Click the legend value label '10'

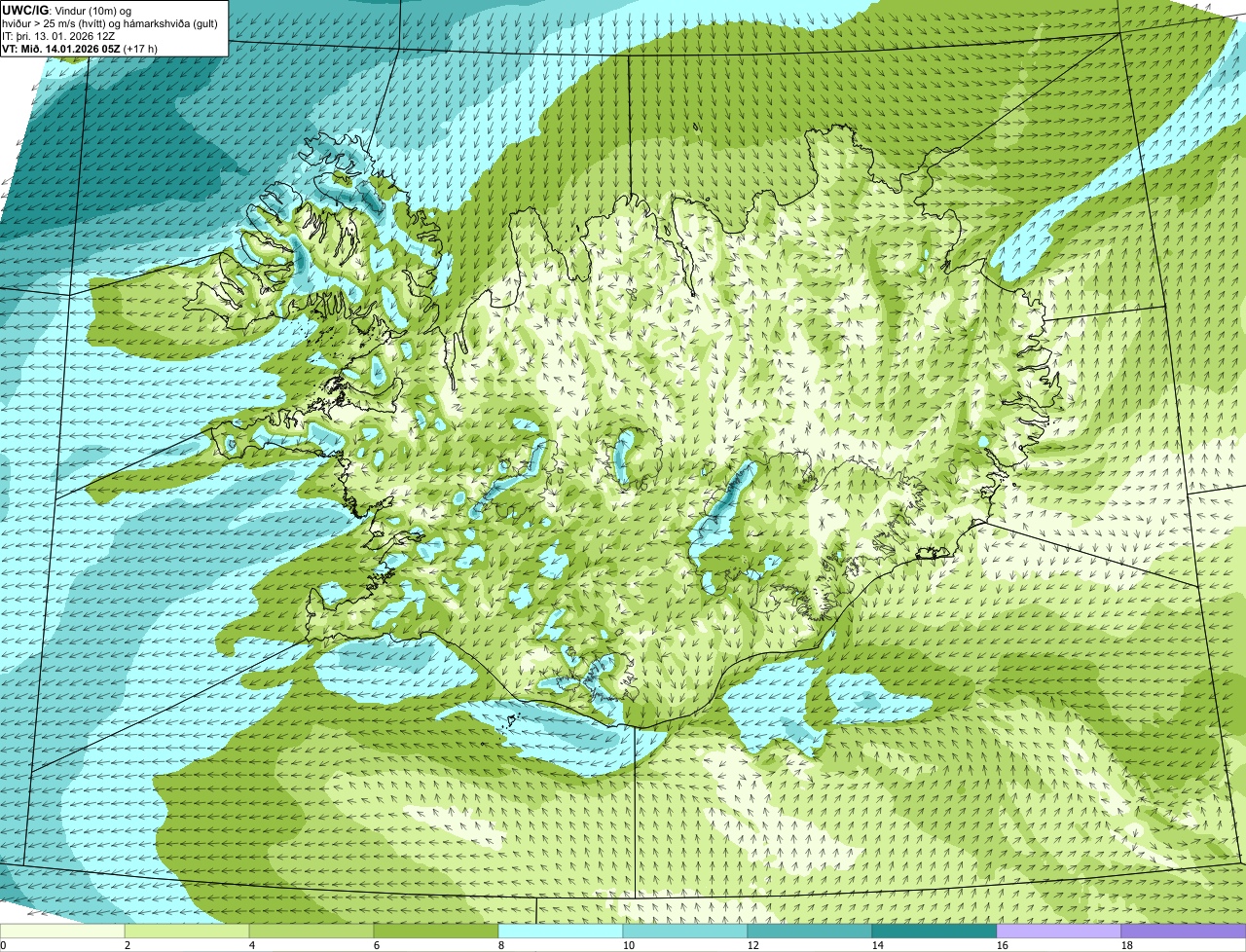tap(629, 945)
